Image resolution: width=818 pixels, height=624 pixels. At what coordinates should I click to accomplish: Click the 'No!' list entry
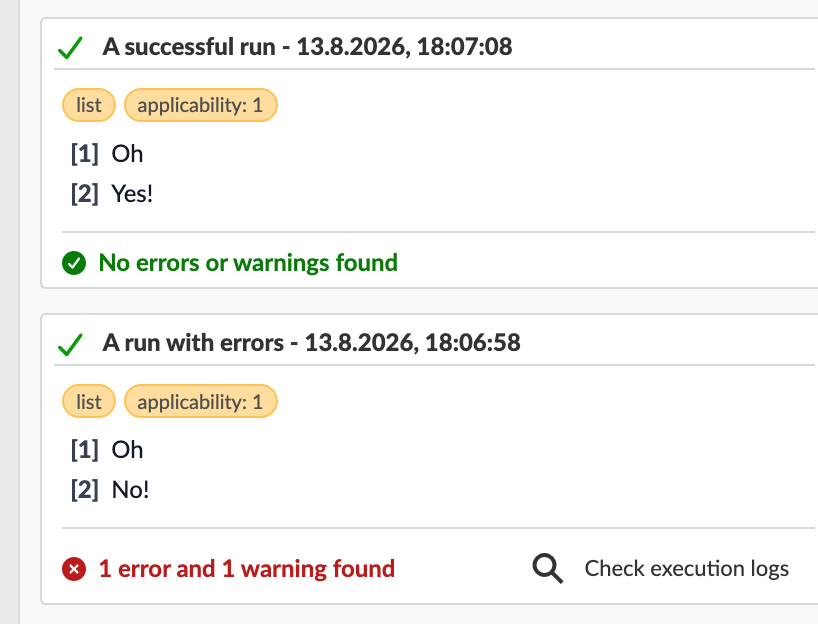point(130,490)
